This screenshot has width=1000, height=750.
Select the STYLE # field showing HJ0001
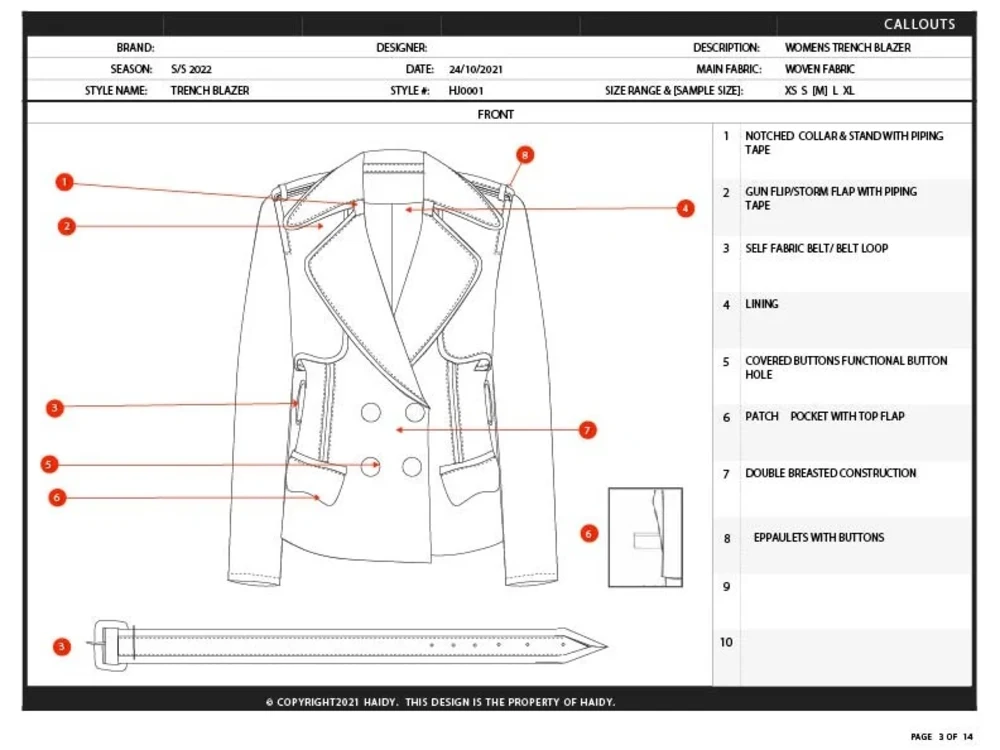point(465,90)
